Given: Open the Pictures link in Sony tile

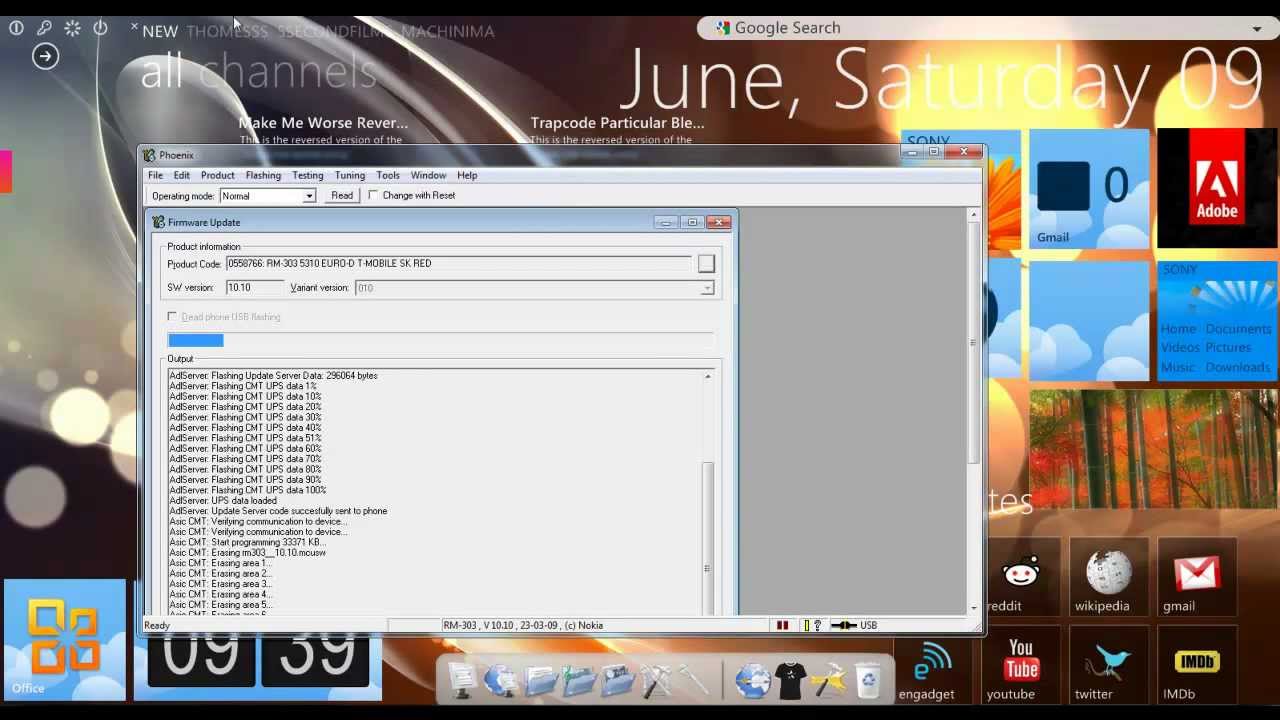Looking at the screenshot, I should (1228, 348).
